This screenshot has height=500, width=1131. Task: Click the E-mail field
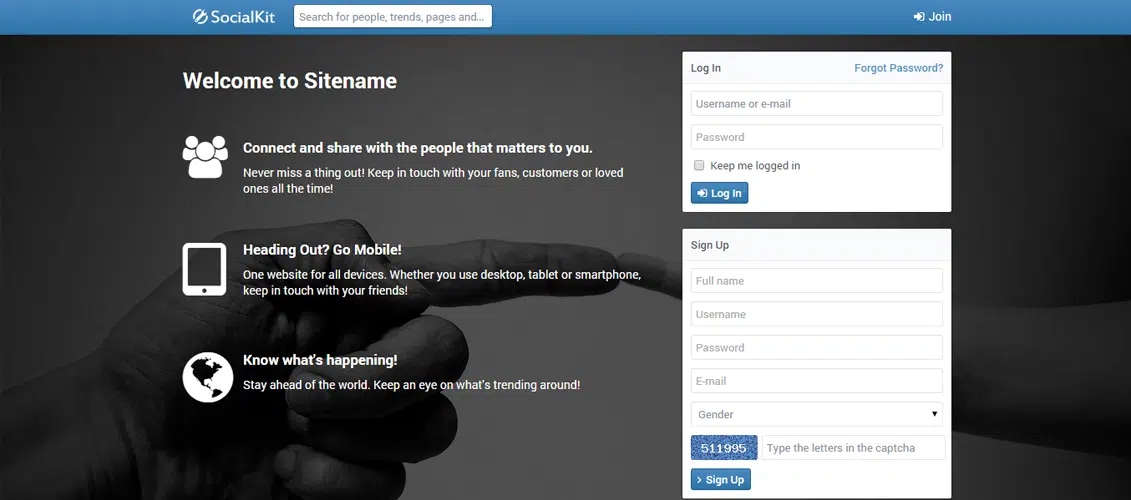[816, 381]
